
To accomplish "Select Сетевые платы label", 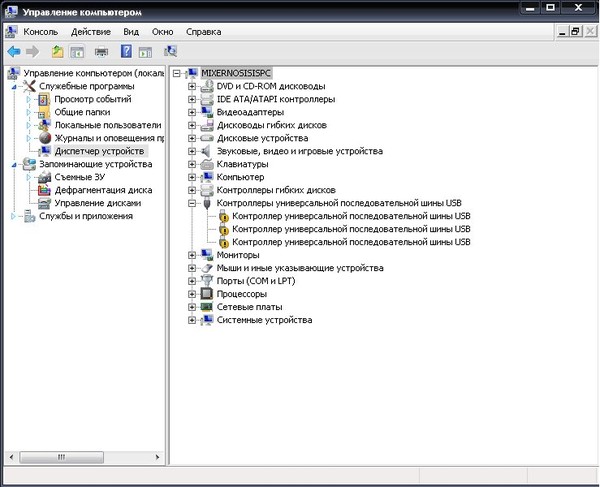I will (x=249, y=307).
